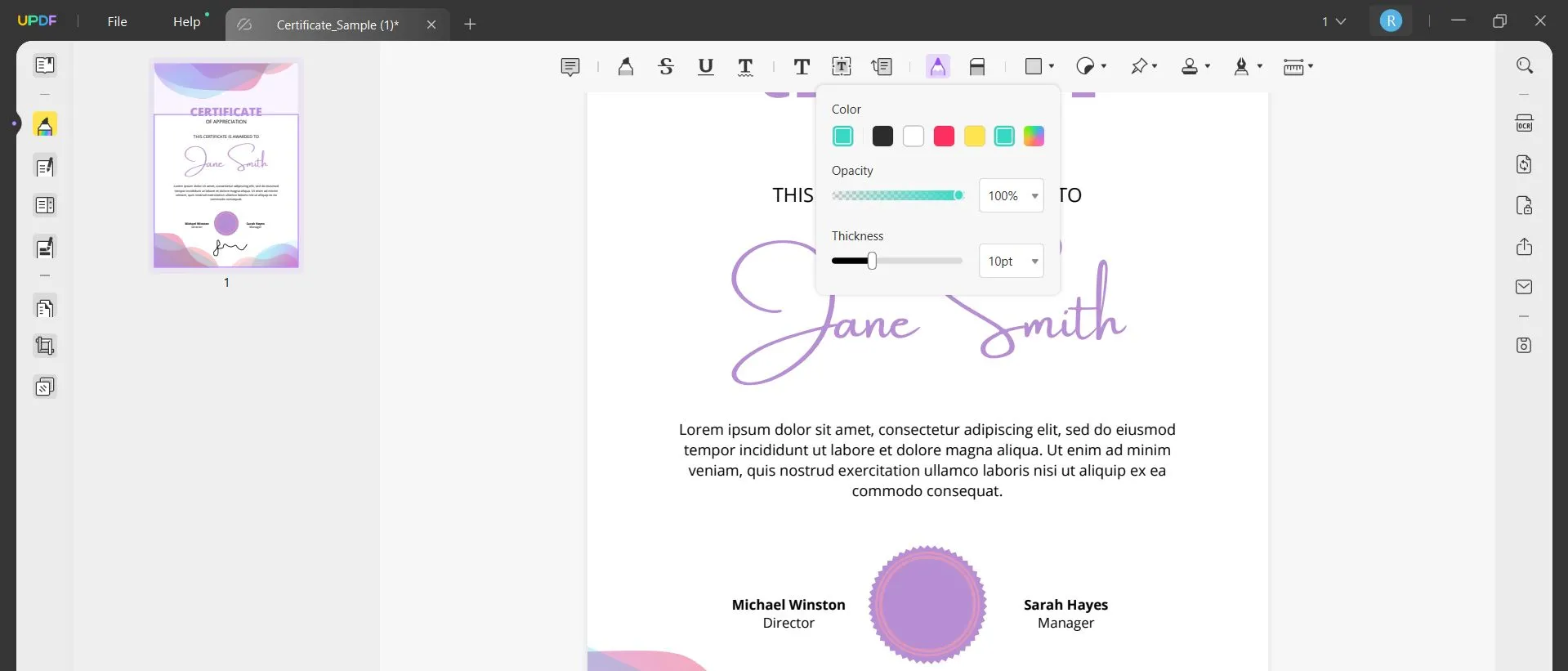Image resolution: width=1568 pixels, height=671 pixels.
Task: Open Edit PDF mode in left sidebar
Action: 45,167
